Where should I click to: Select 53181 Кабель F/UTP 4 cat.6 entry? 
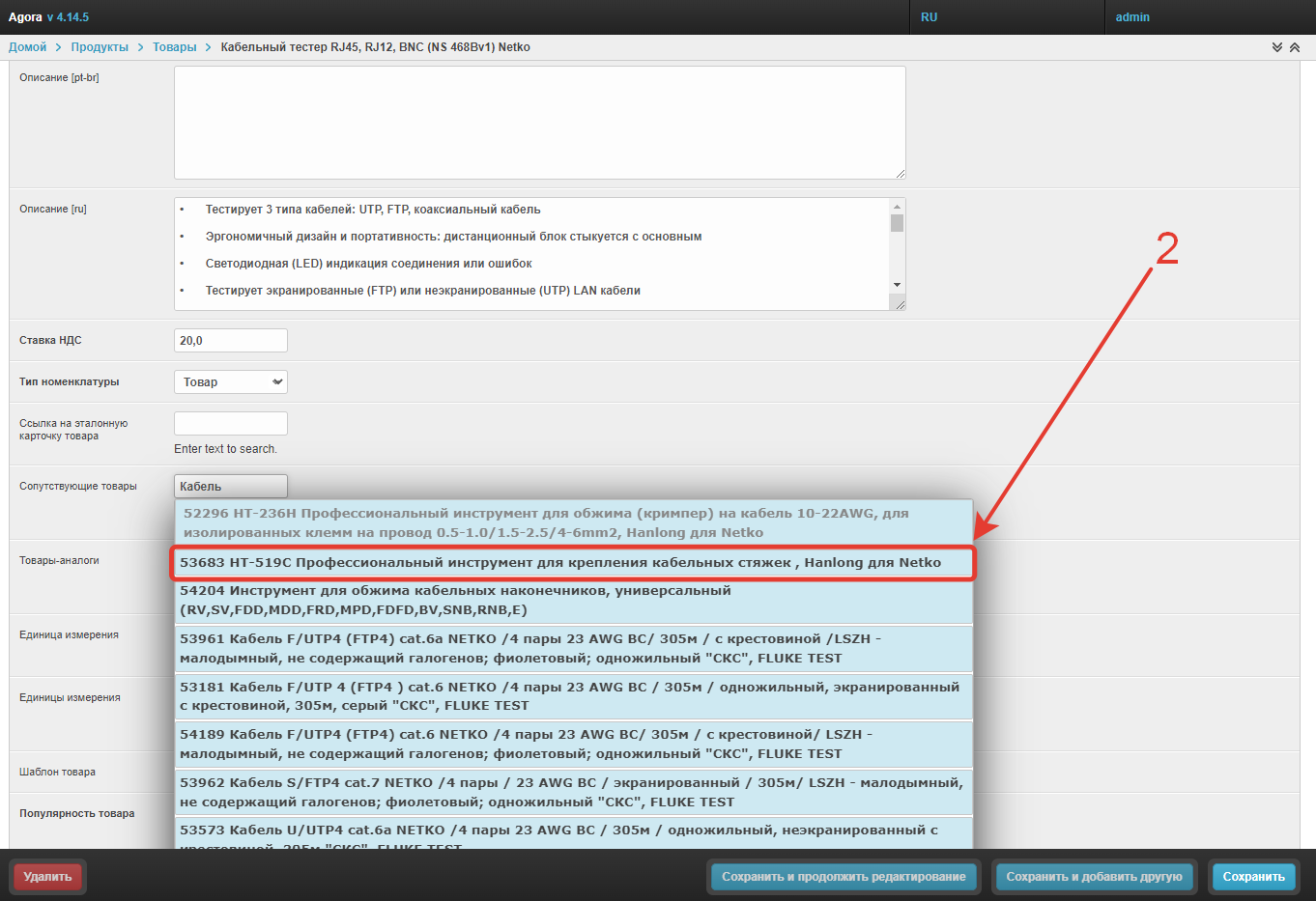point(572,696)
